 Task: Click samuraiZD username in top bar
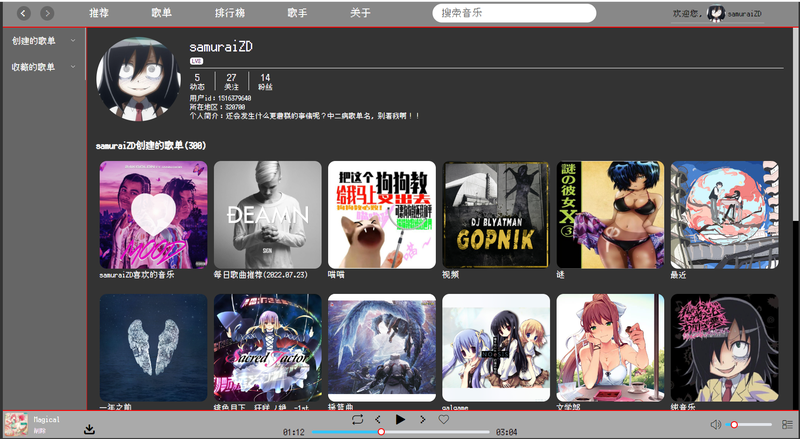pos(744,14)
